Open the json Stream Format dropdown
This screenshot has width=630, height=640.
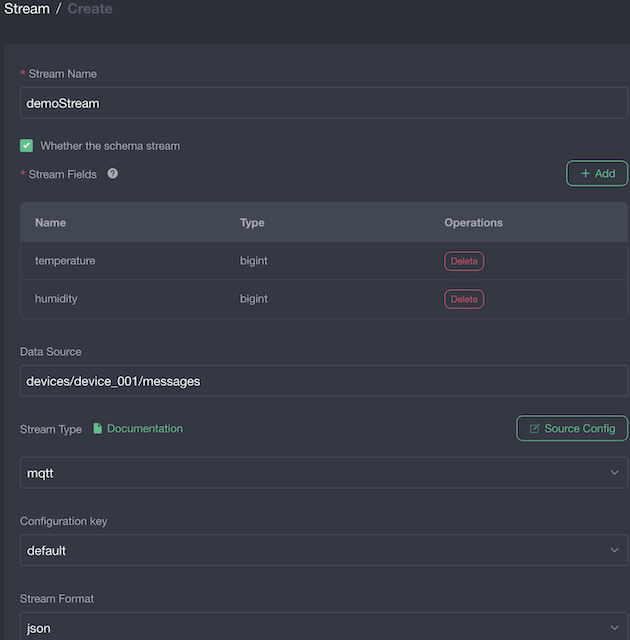point(324,626)
